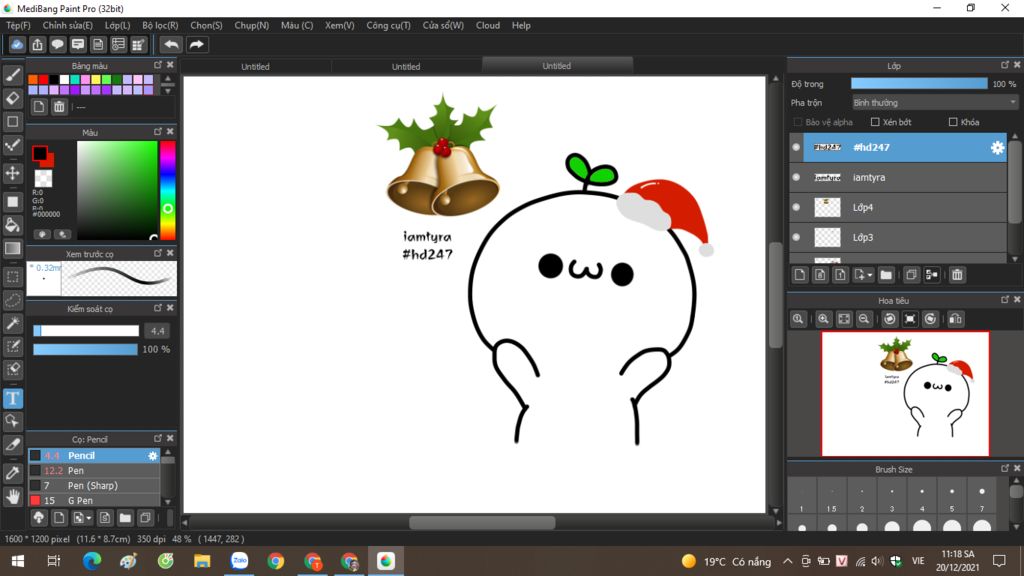Click the Navigator canvas preview thumbnail
The width and height of the screenshot is (1024, 576).
pyautogui.click(x=905, y=394)
